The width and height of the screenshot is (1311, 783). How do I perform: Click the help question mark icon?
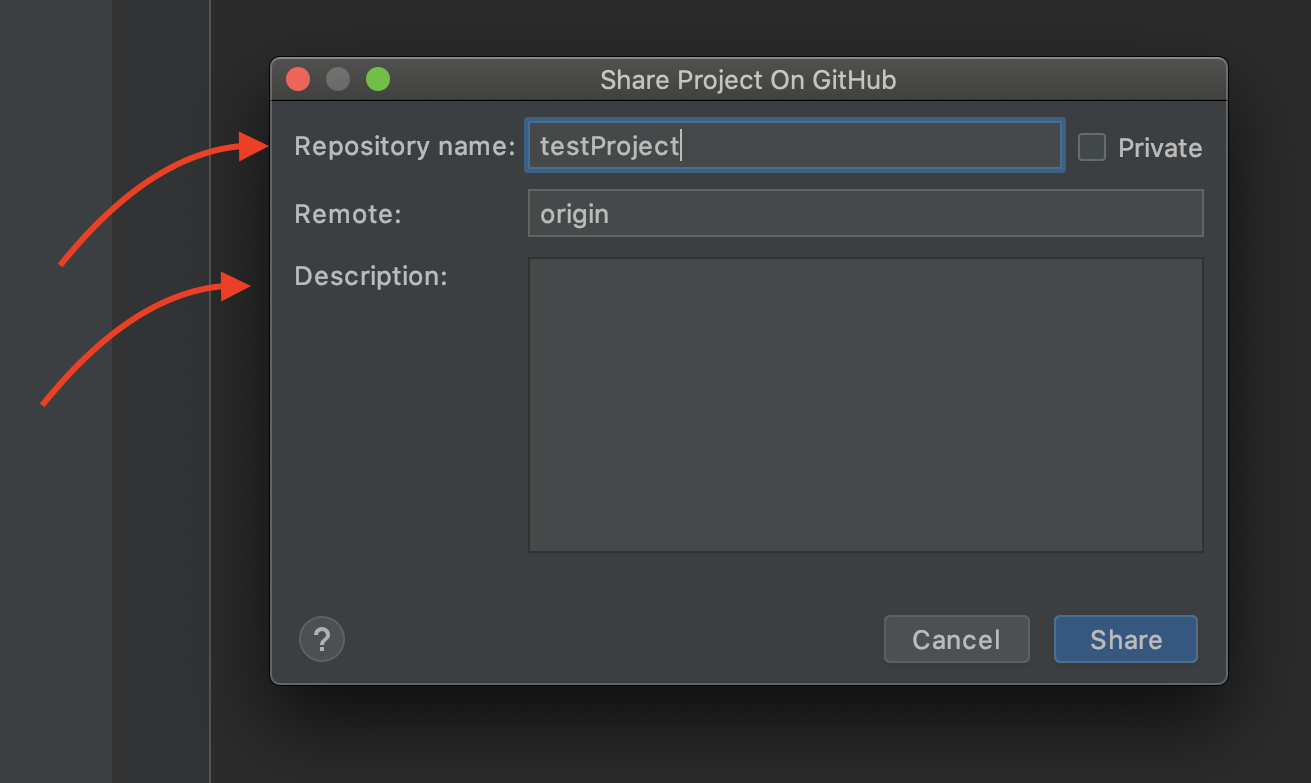[322, 639]
